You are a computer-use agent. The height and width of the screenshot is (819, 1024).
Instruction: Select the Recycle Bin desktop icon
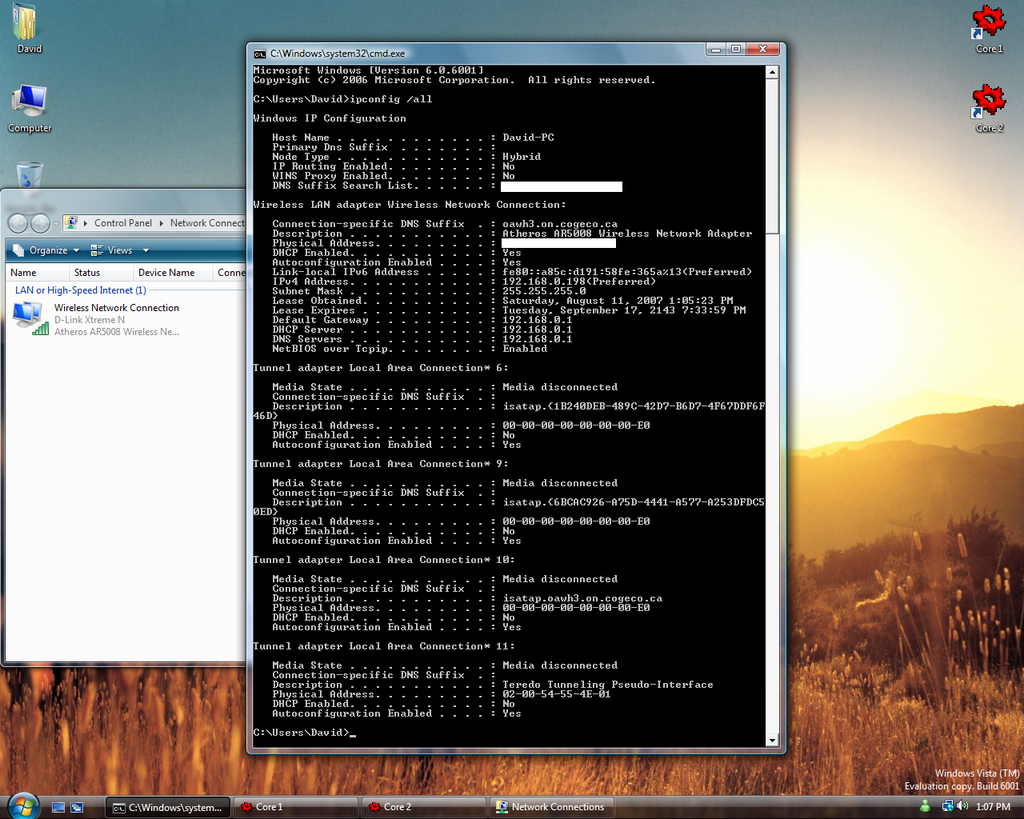(29, 175)
